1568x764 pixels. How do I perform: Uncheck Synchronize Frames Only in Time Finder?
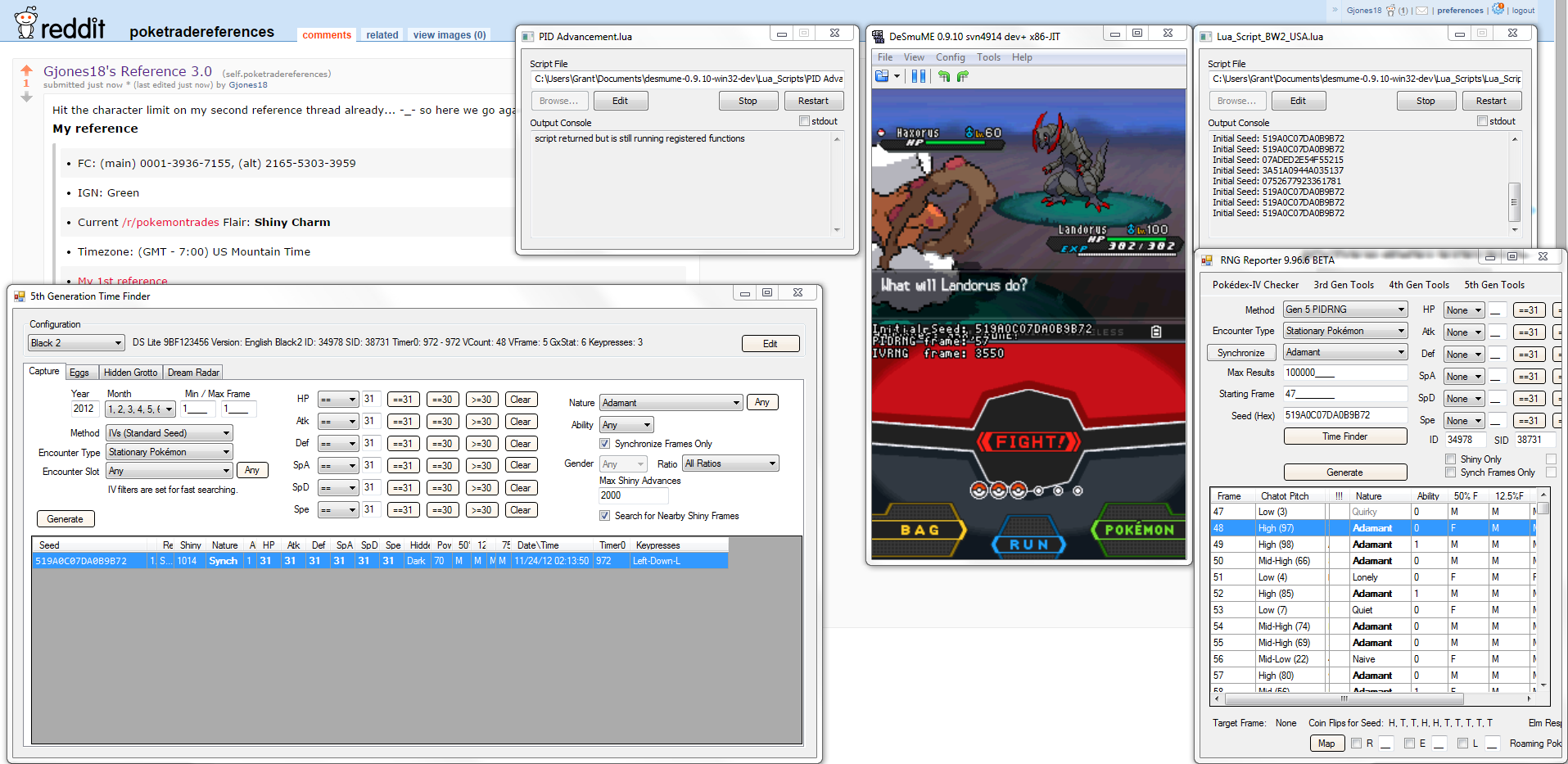[605, 444]
